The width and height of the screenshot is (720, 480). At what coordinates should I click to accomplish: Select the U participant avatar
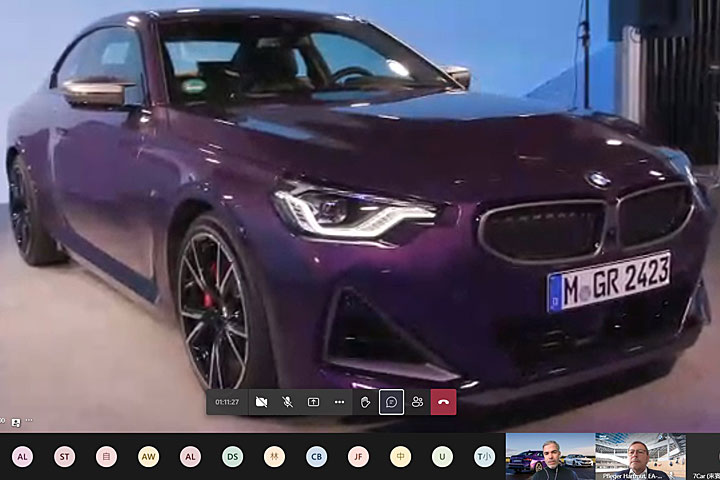(x=442, y=457)
